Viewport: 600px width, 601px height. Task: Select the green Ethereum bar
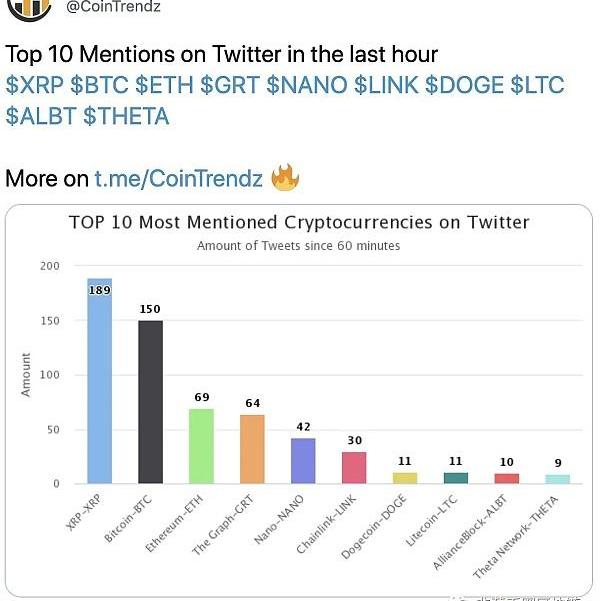(201, 446)
